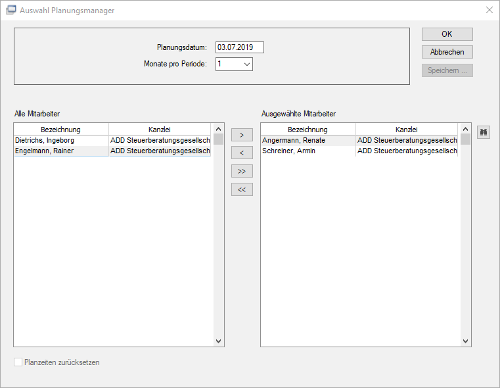The width and height of the screenshot is (500, 388).
Task: Move selected employee back with < button
Action: pos(242,153)
